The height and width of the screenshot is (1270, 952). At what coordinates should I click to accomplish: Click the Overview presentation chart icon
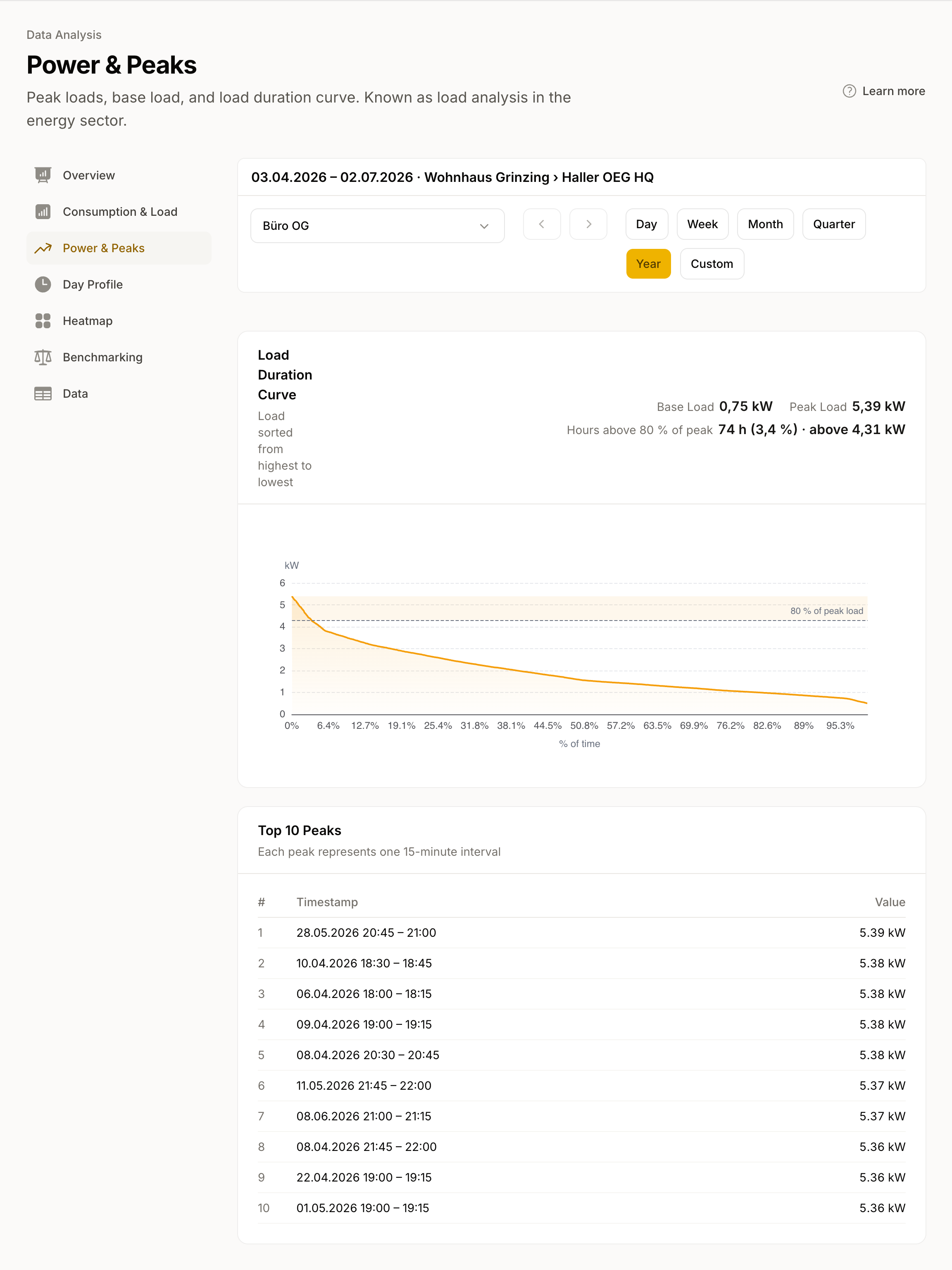pyautogui.click(x=43, y=175)
